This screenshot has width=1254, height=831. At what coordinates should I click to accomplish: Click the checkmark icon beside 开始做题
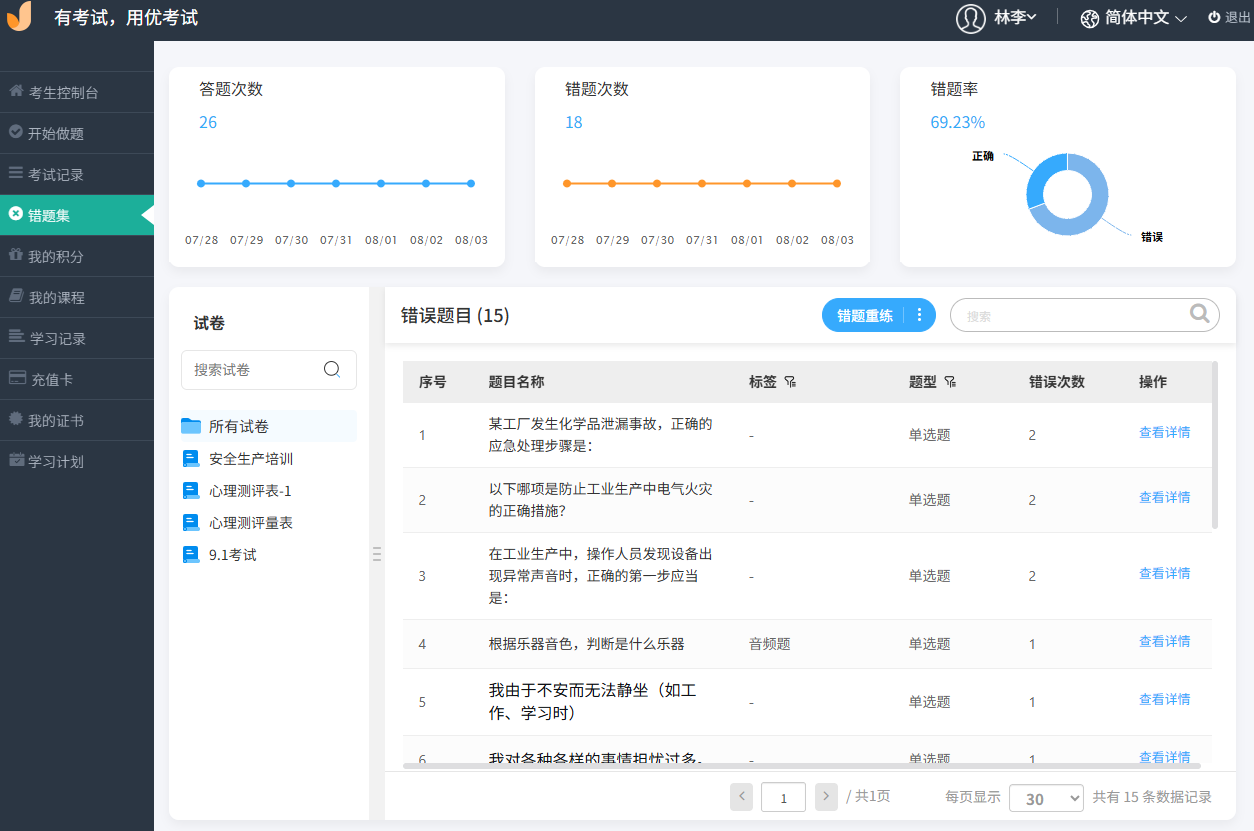point(16,132)
